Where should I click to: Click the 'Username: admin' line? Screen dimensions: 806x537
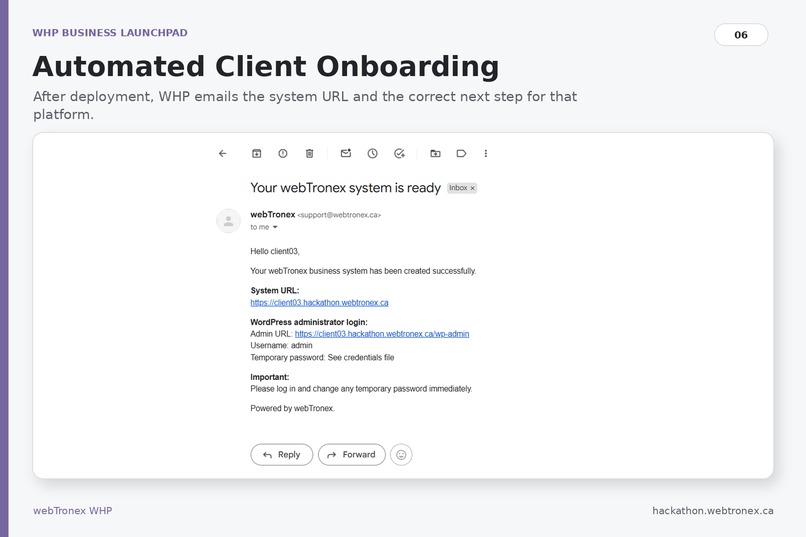[x=281, y=345]
